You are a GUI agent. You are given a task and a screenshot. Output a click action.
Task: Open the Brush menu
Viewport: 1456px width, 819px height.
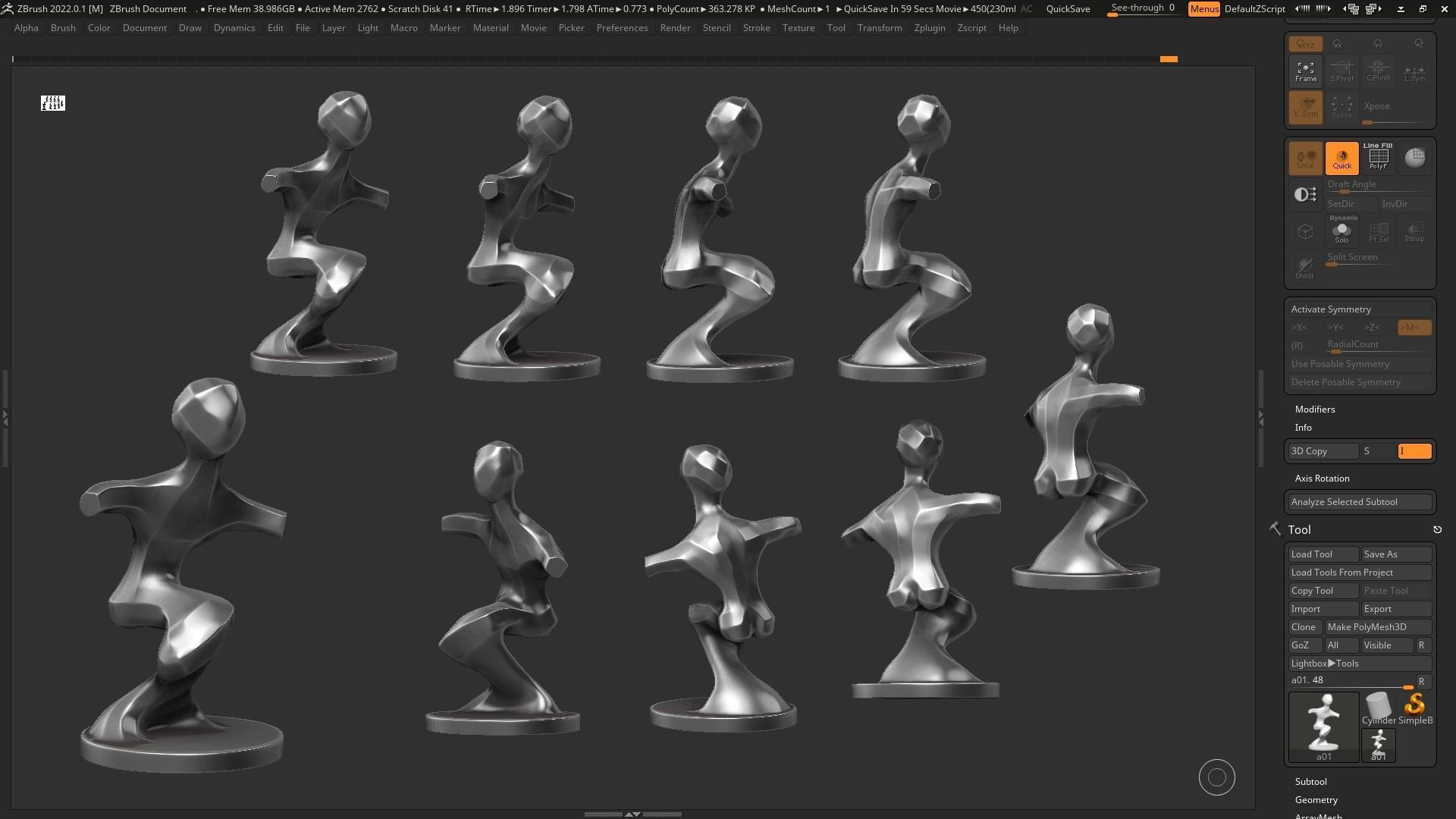click(63, 28)
